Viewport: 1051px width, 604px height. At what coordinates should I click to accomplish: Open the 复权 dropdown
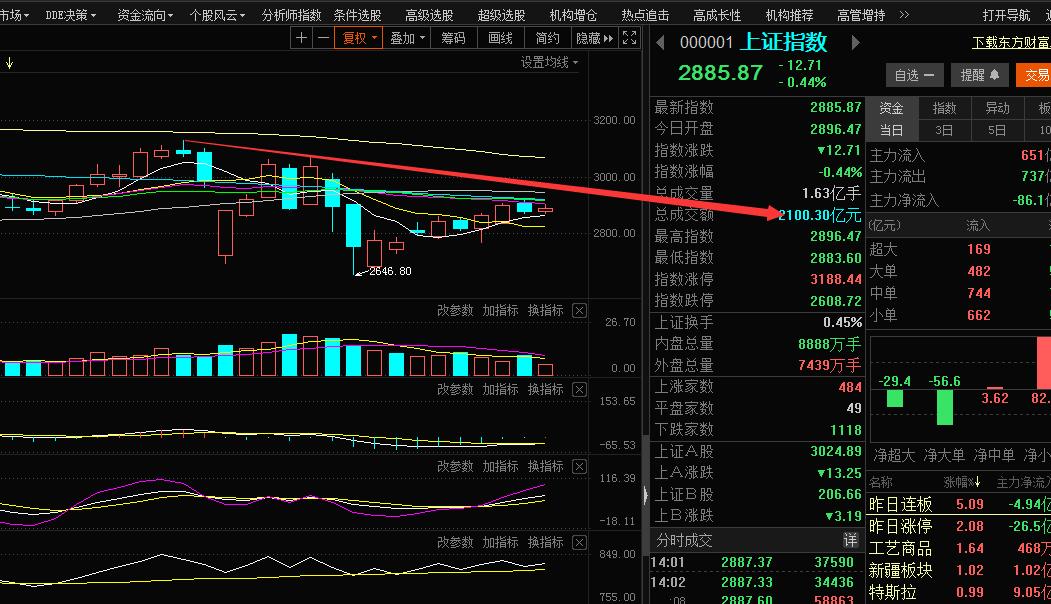(359, 38)
